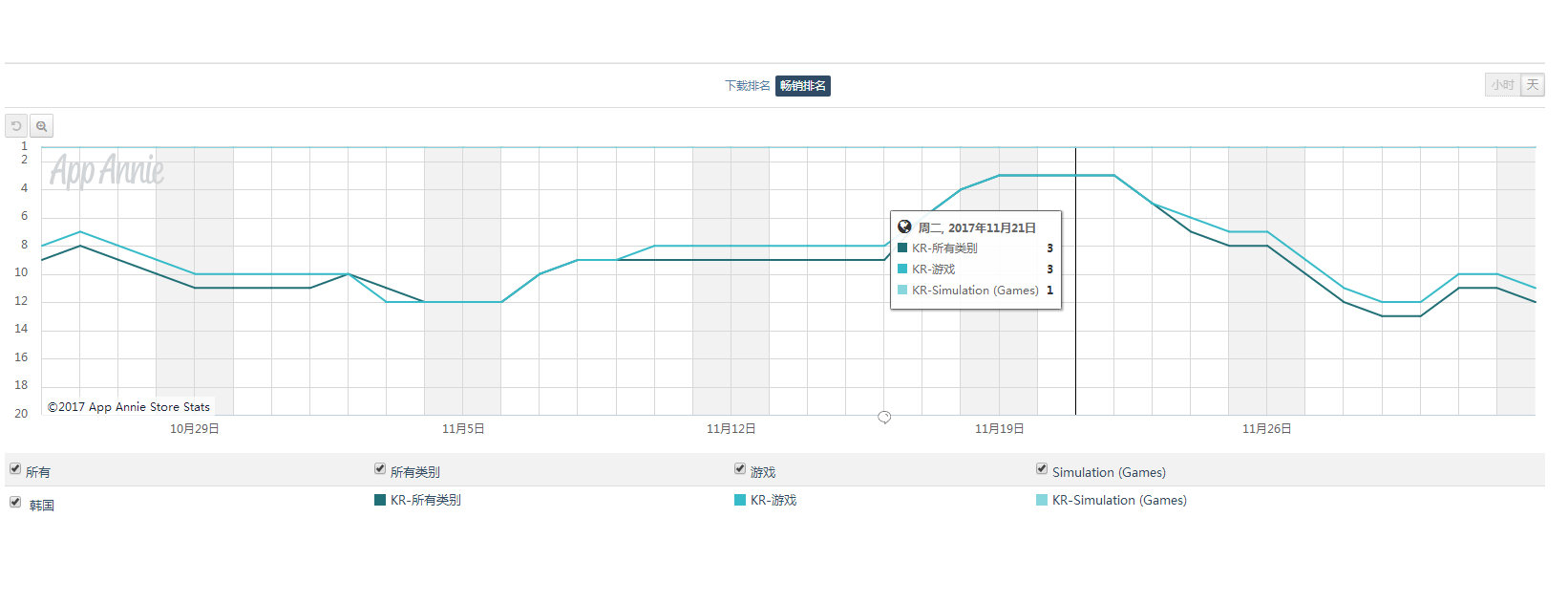The height and width of the screenshot is (604, 1568).
Task: Uncheck the 所有 checkbox
Action: coord(15,468)
